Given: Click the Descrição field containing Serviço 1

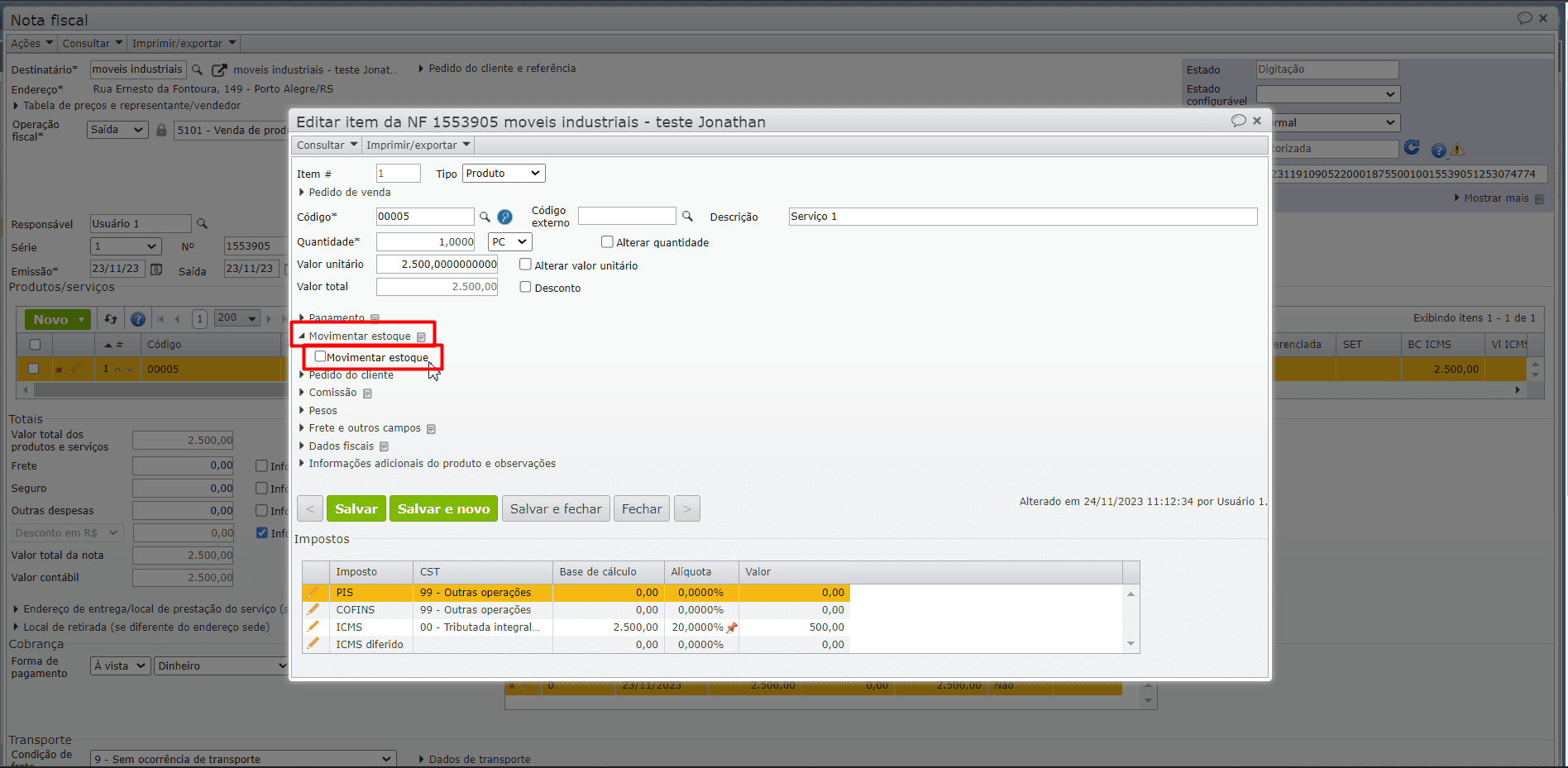Looking at the screenshot, I should tap(1023, 217).
